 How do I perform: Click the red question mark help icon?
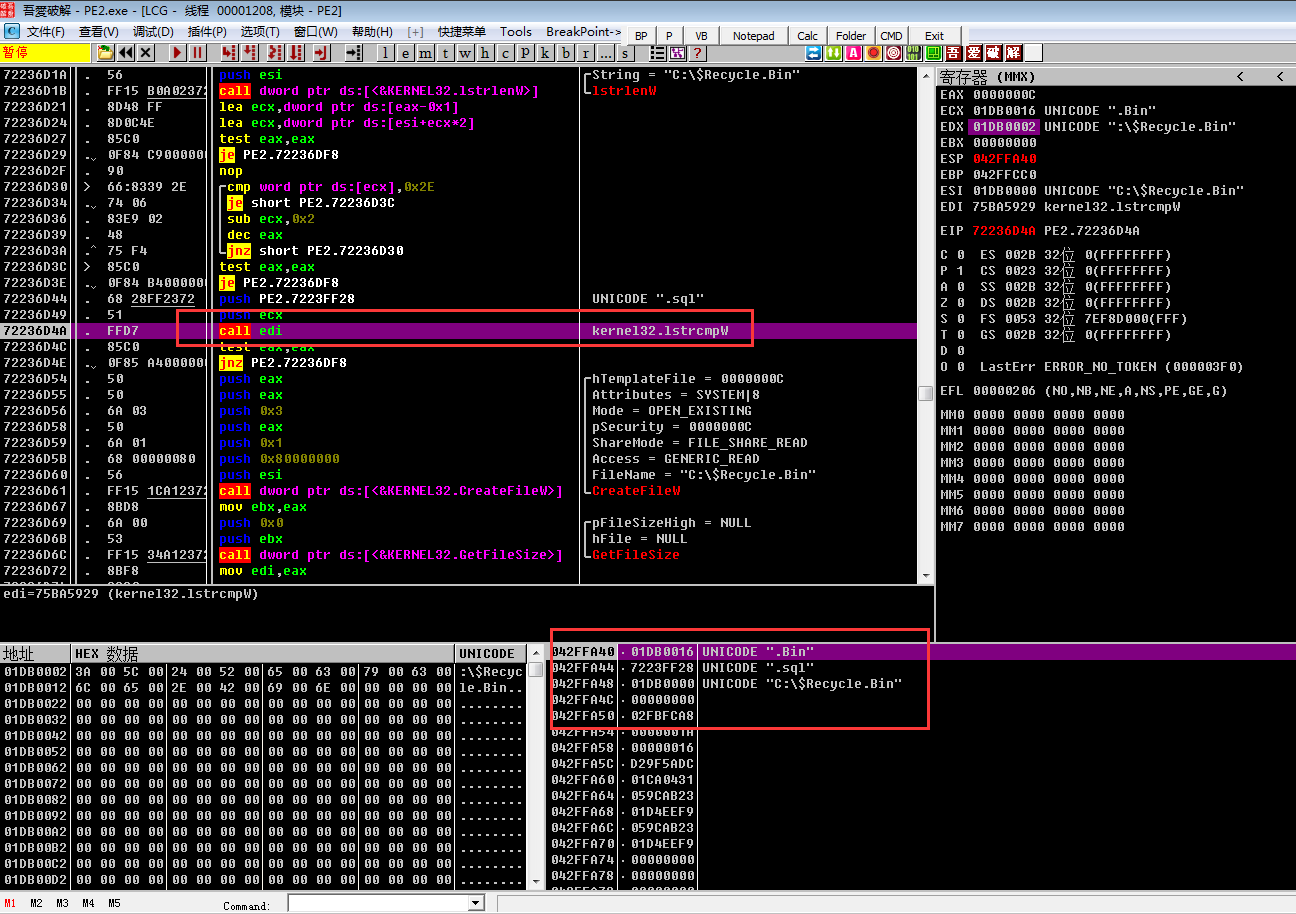pos(697,53)
